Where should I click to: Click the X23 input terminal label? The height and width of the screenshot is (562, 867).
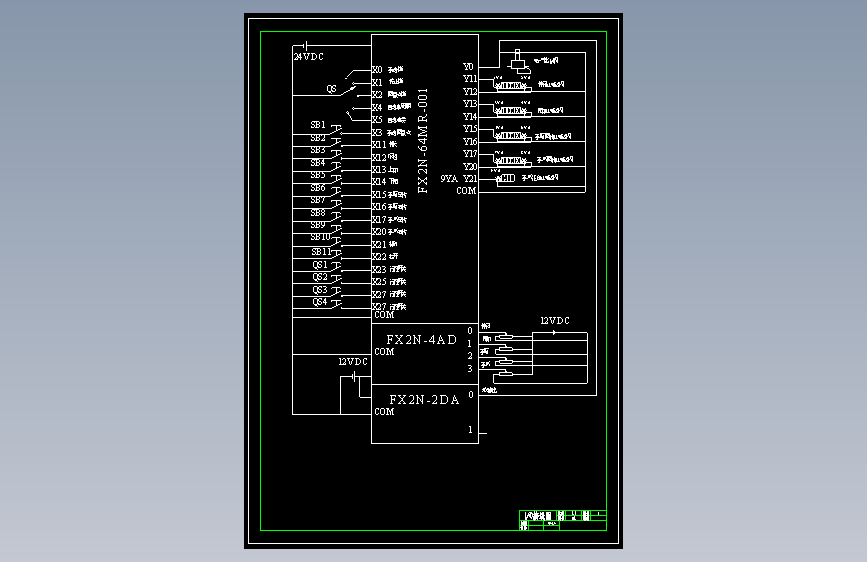click(379, 269)
